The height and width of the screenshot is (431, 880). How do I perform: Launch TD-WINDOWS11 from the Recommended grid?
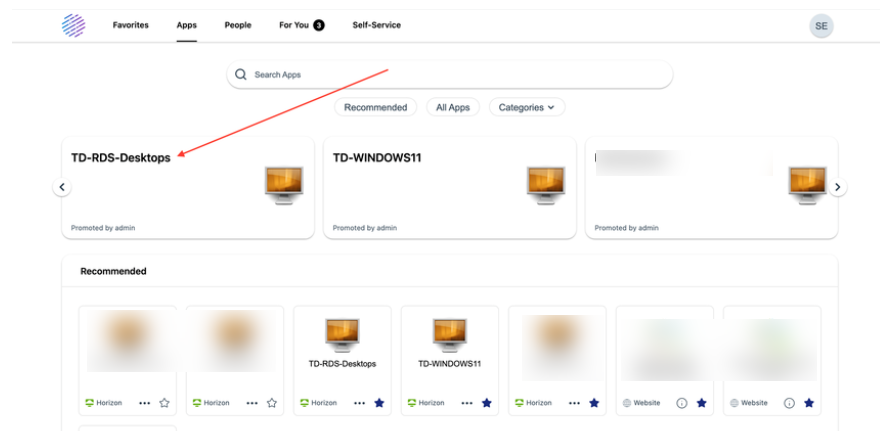449,335
